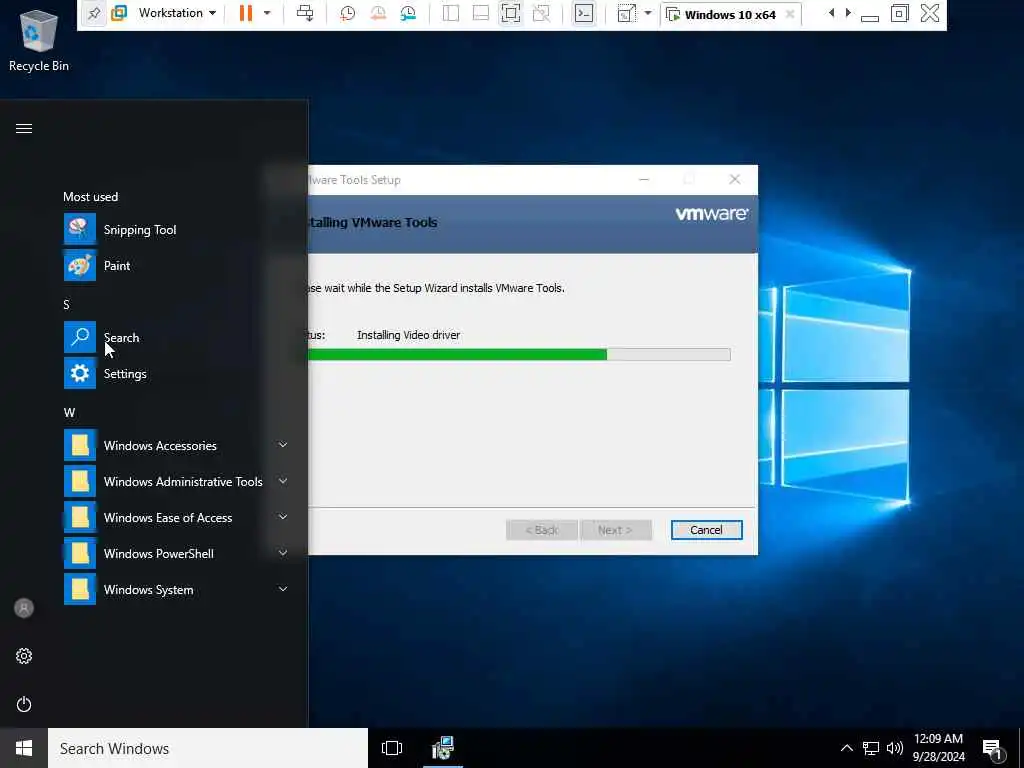Click the Send Ctrl+Alt+Del toolbar icon
Viewport: 1024px width, 768px height.
305,13
